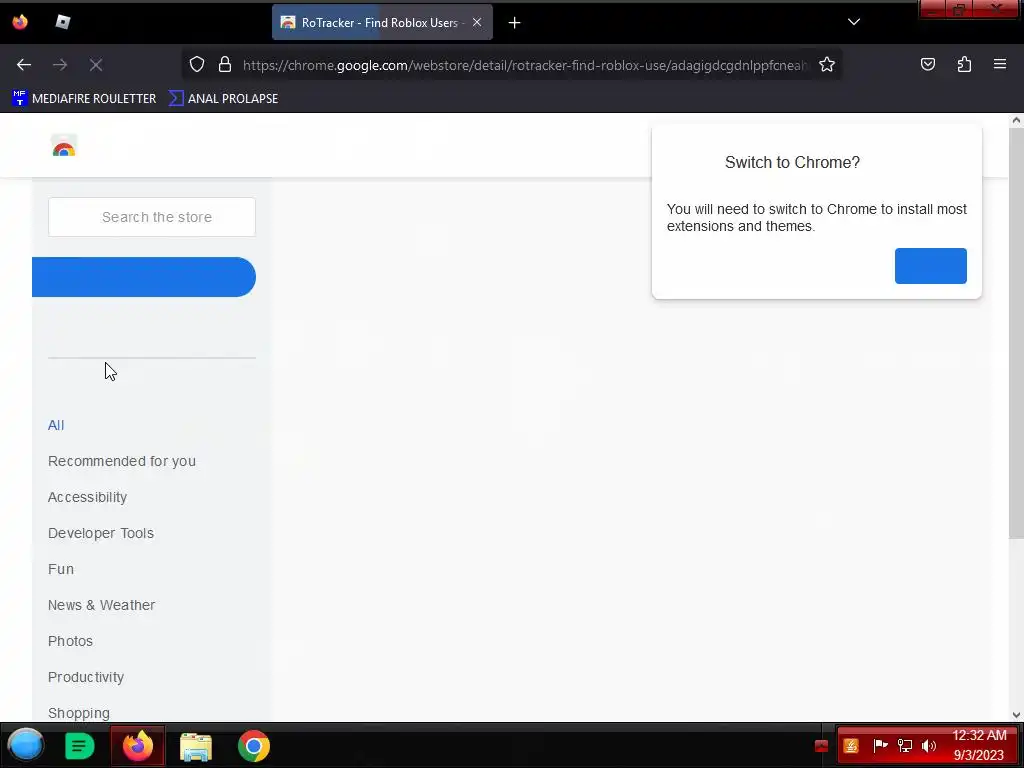Click the Action Center flag tray icon
Viewport: 1024px width, 768px height.
(880, 745)
